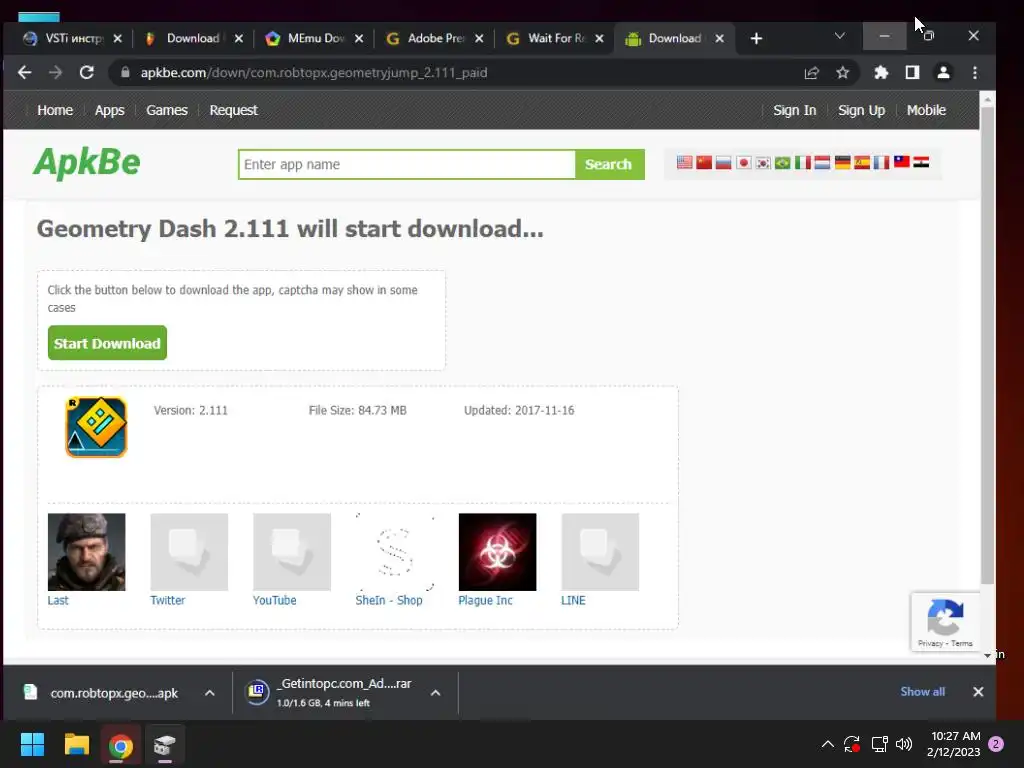Image resolution: width=1024 pixels, height=768 pixels.
Task: Open Windows Start menu
Action: [32, 744]
